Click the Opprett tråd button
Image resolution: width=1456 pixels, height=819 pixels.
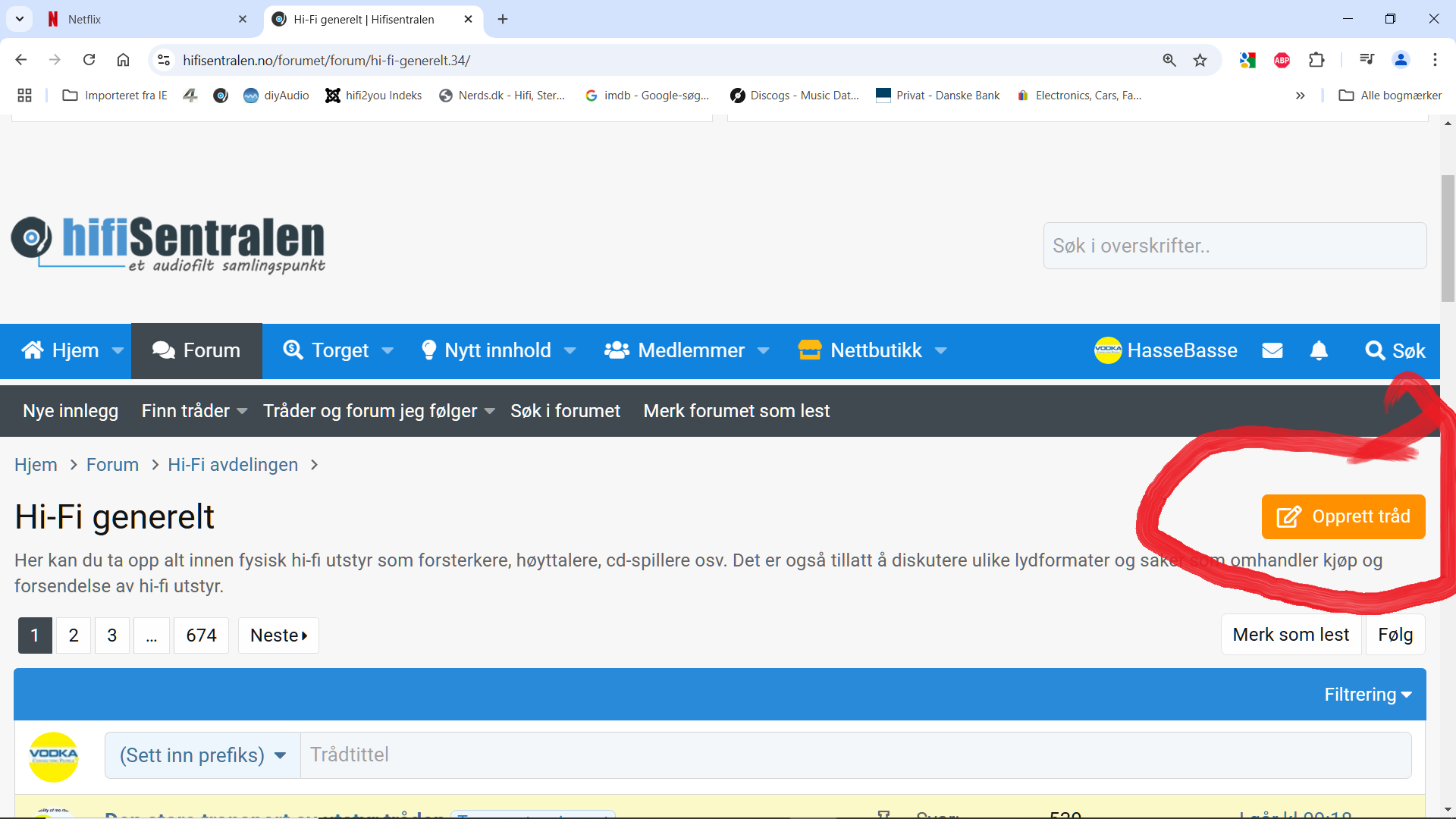(x=1343, y=516)
